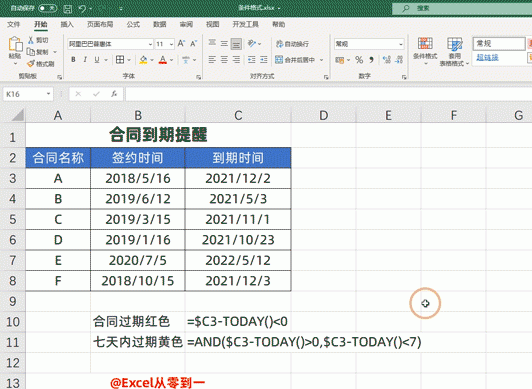
Task: Switch to the 插入 (Insert) tab
Action: pos(67,24)
